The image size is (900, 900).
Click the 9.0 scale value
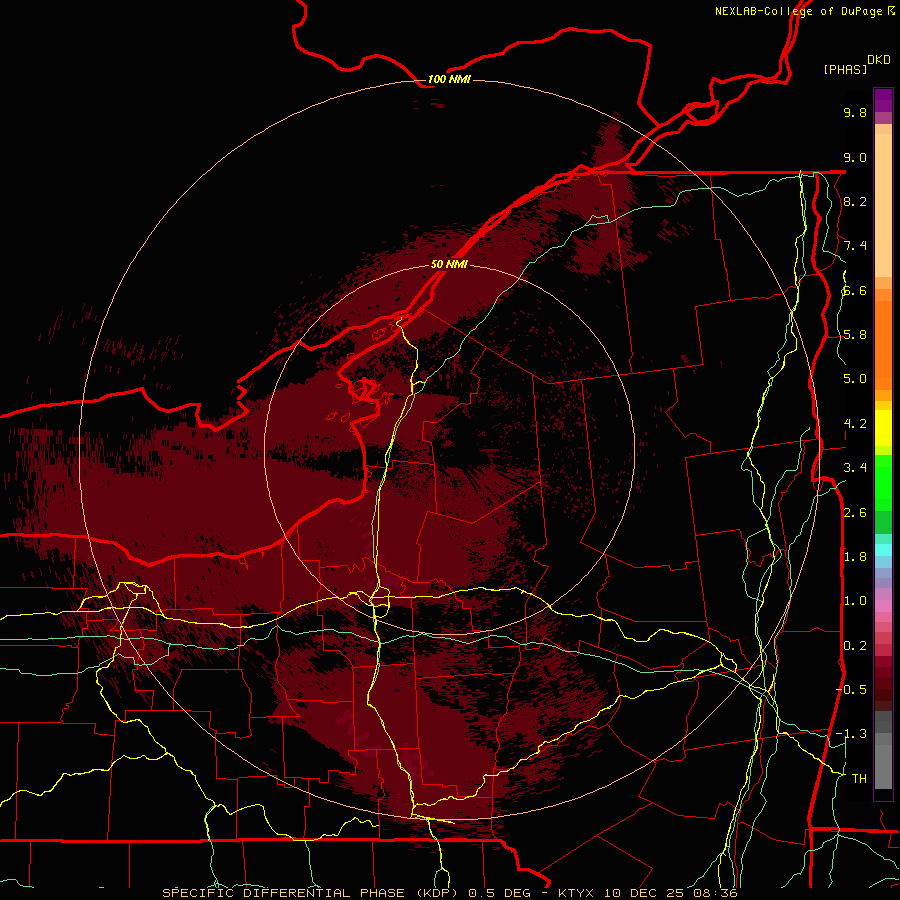855,157
